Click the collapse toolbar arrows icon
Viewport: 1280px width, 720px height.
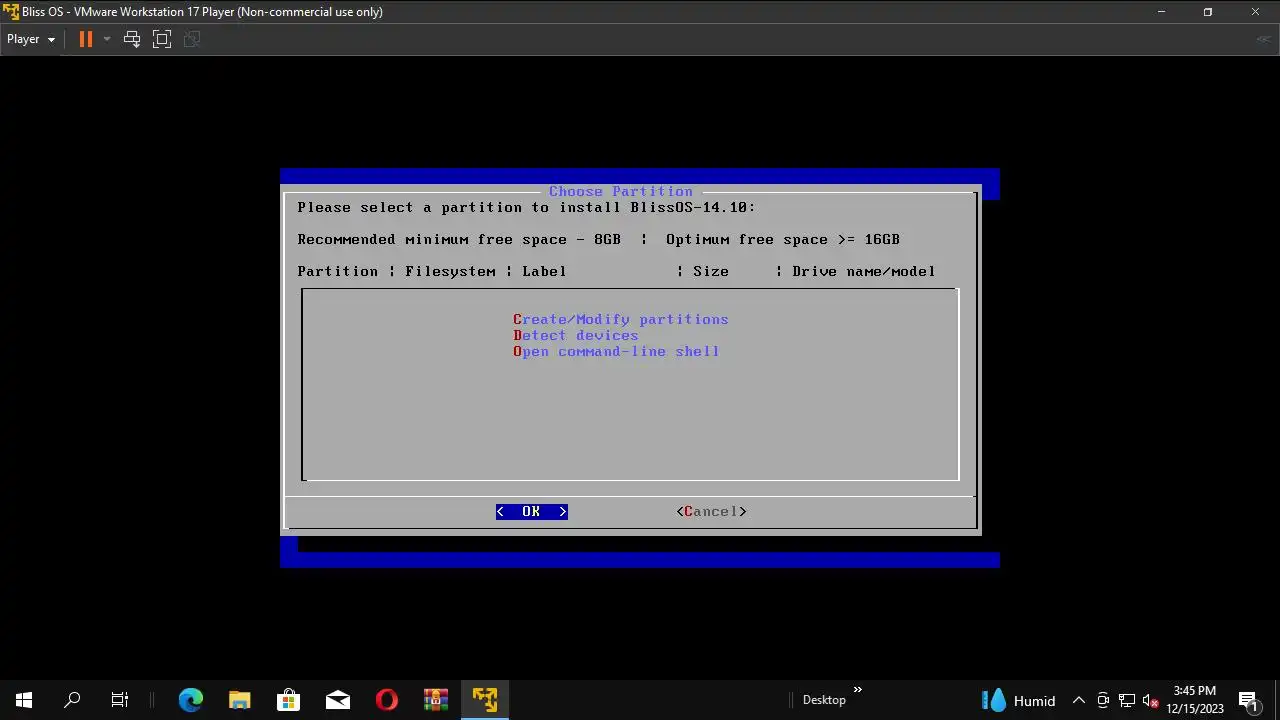1264,39
